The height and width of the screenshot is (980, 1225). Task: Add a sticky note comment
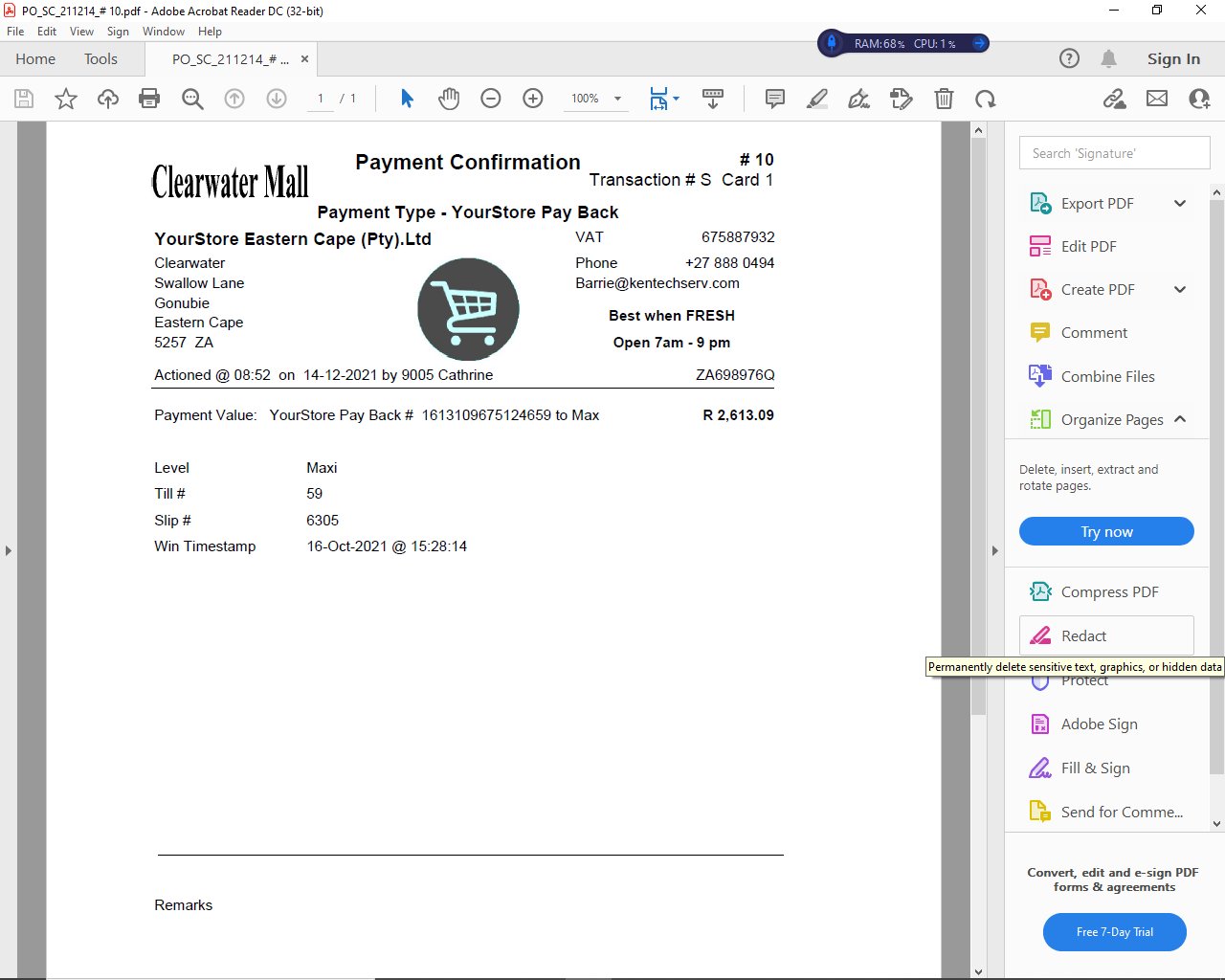(x=775, y=99)
